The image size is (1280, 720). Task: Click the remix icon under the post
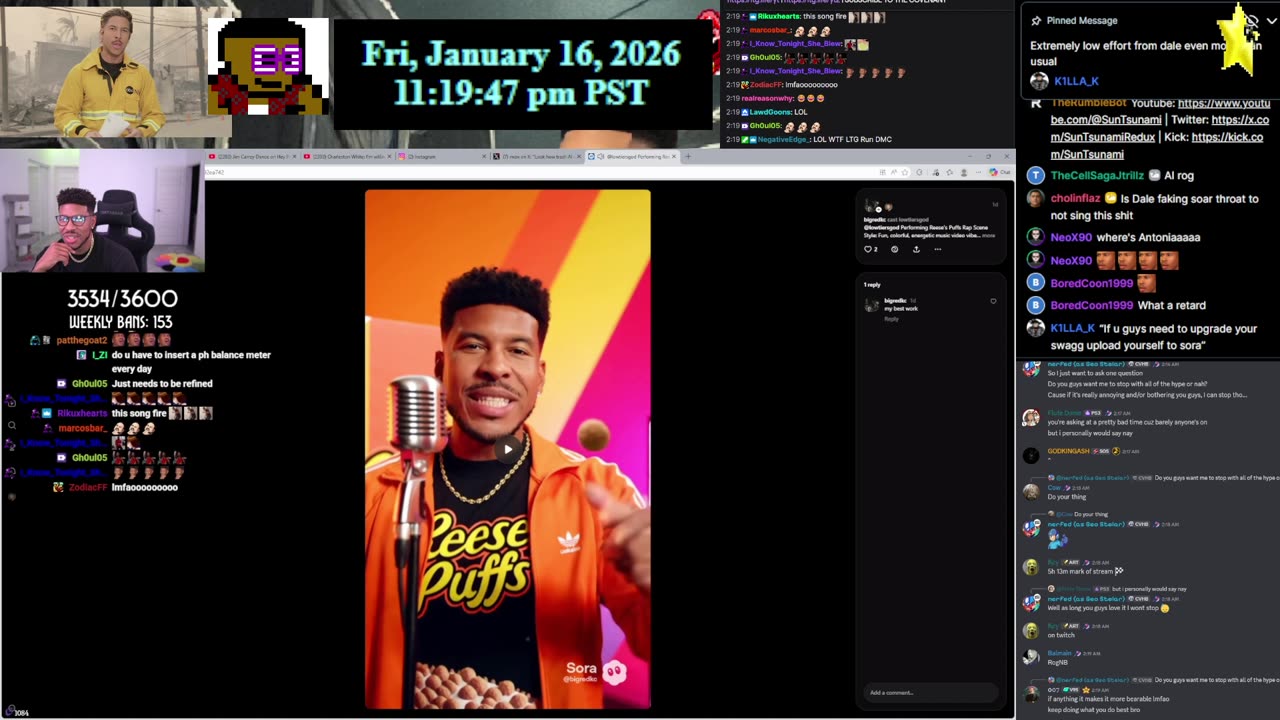pyautogui.click(x=894, y=249)
